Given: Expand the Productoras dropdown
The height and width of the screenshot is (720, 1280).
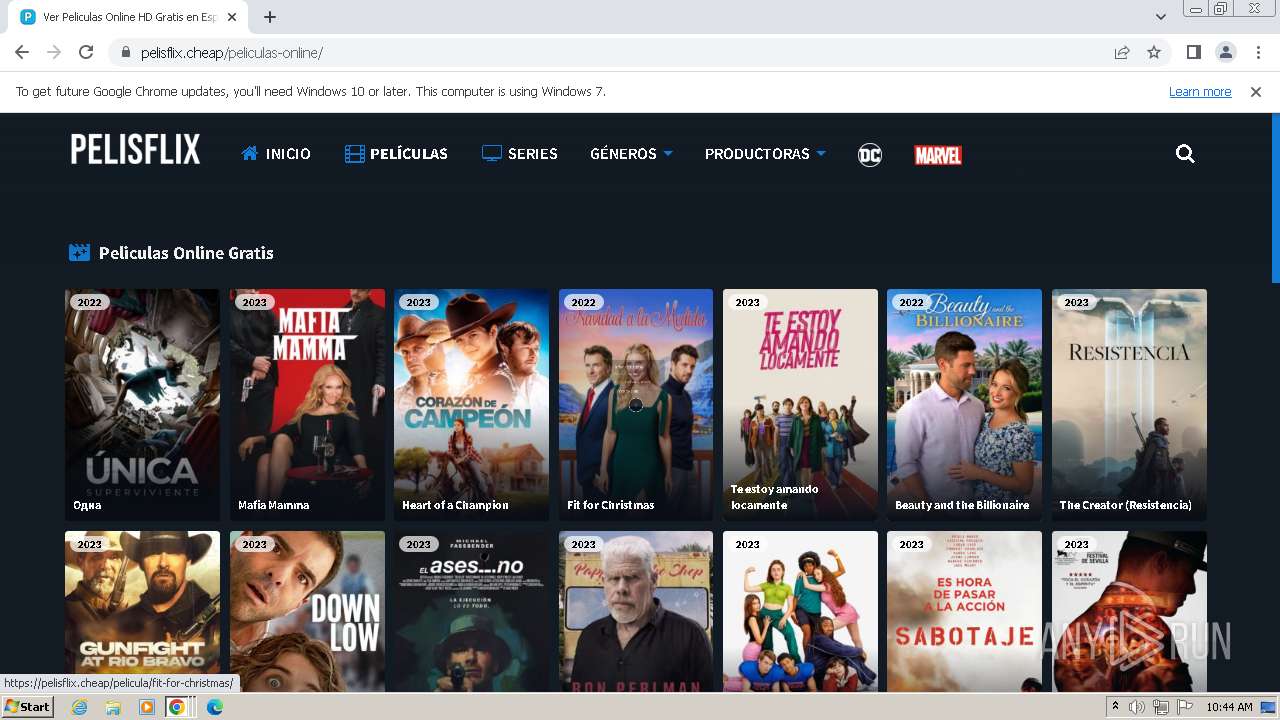Looking at the screenshot, I should pos(765,154).
